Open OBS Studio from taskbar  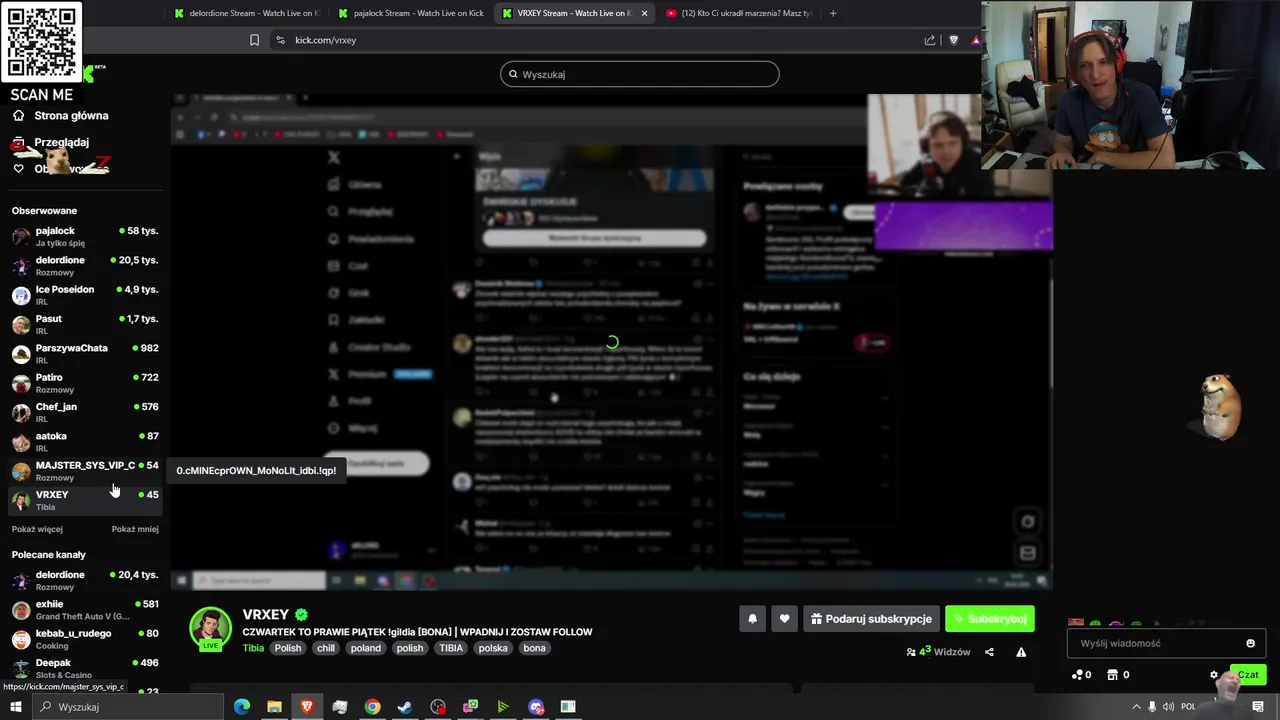[x=438, y=707]
